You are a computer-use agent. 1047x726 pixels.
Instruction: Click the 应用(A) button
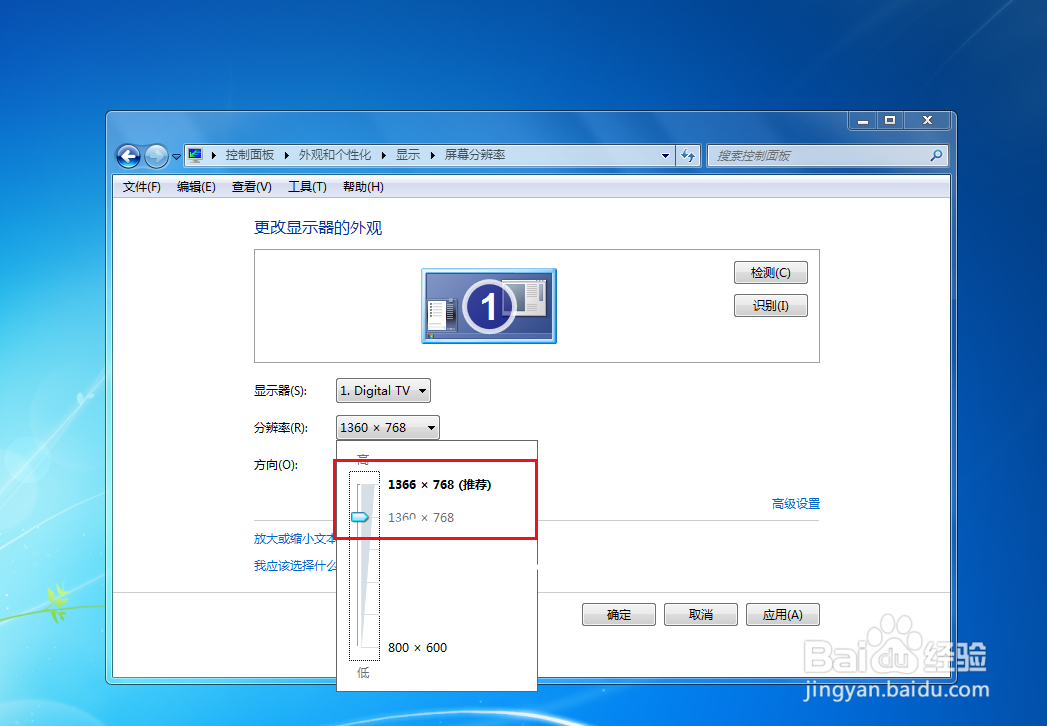783,614
